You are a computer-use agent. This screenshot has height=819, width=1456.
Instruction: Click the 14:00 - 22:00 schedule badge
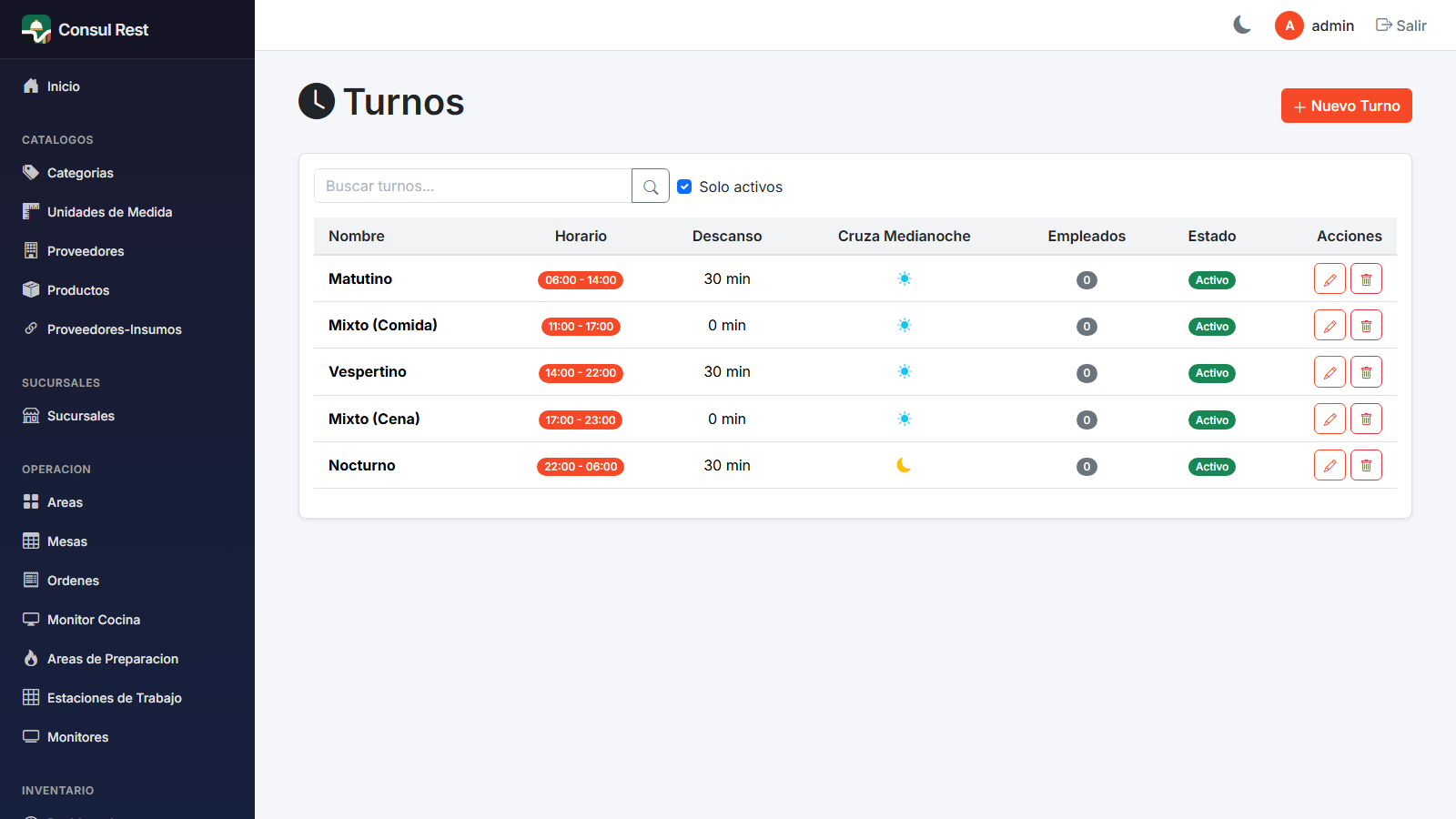[581, 373]
